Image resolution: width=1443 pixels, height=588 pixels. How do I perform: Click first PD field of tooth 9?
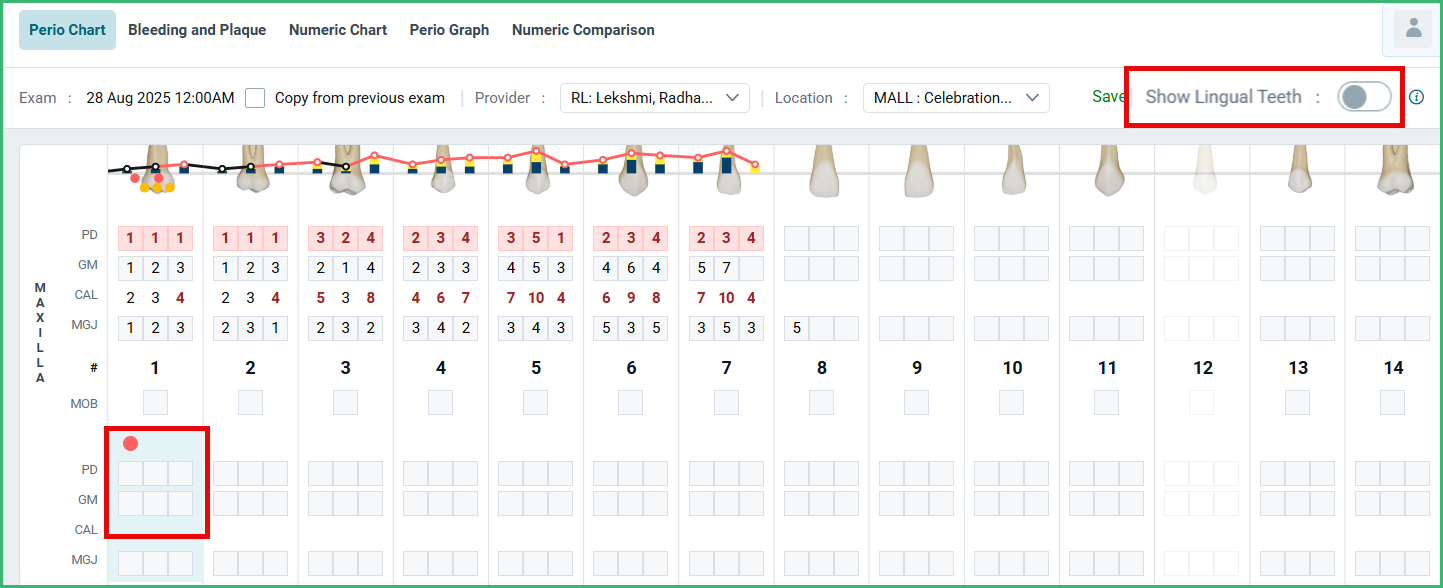[892, 238]
